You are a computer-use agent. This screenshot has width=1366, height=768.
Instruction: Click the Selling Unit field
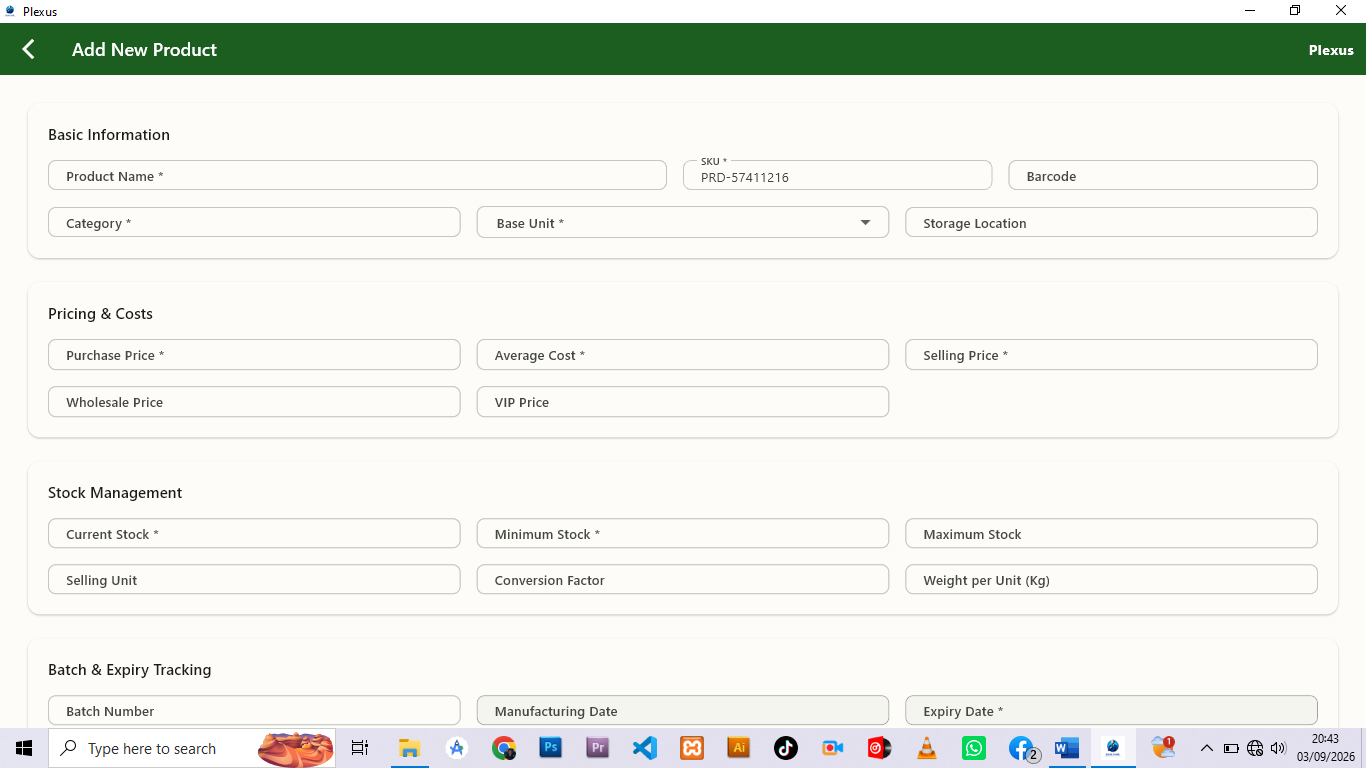pyautogui.click(x=254, y=579)
